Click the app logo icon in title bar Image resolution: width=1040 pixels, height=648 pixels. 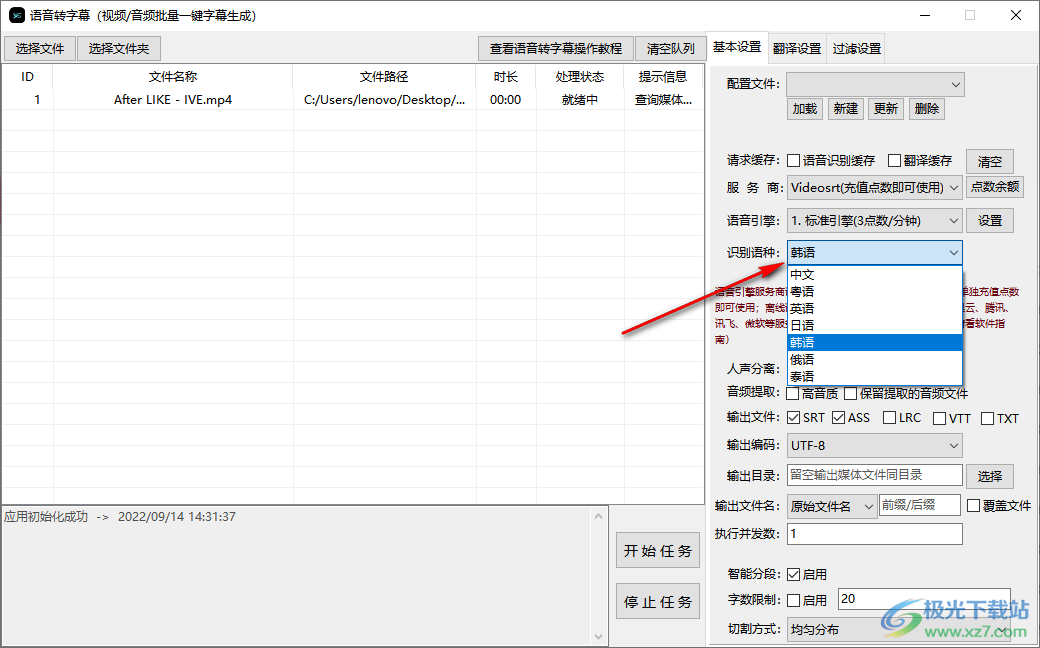[x=16, y=15]
